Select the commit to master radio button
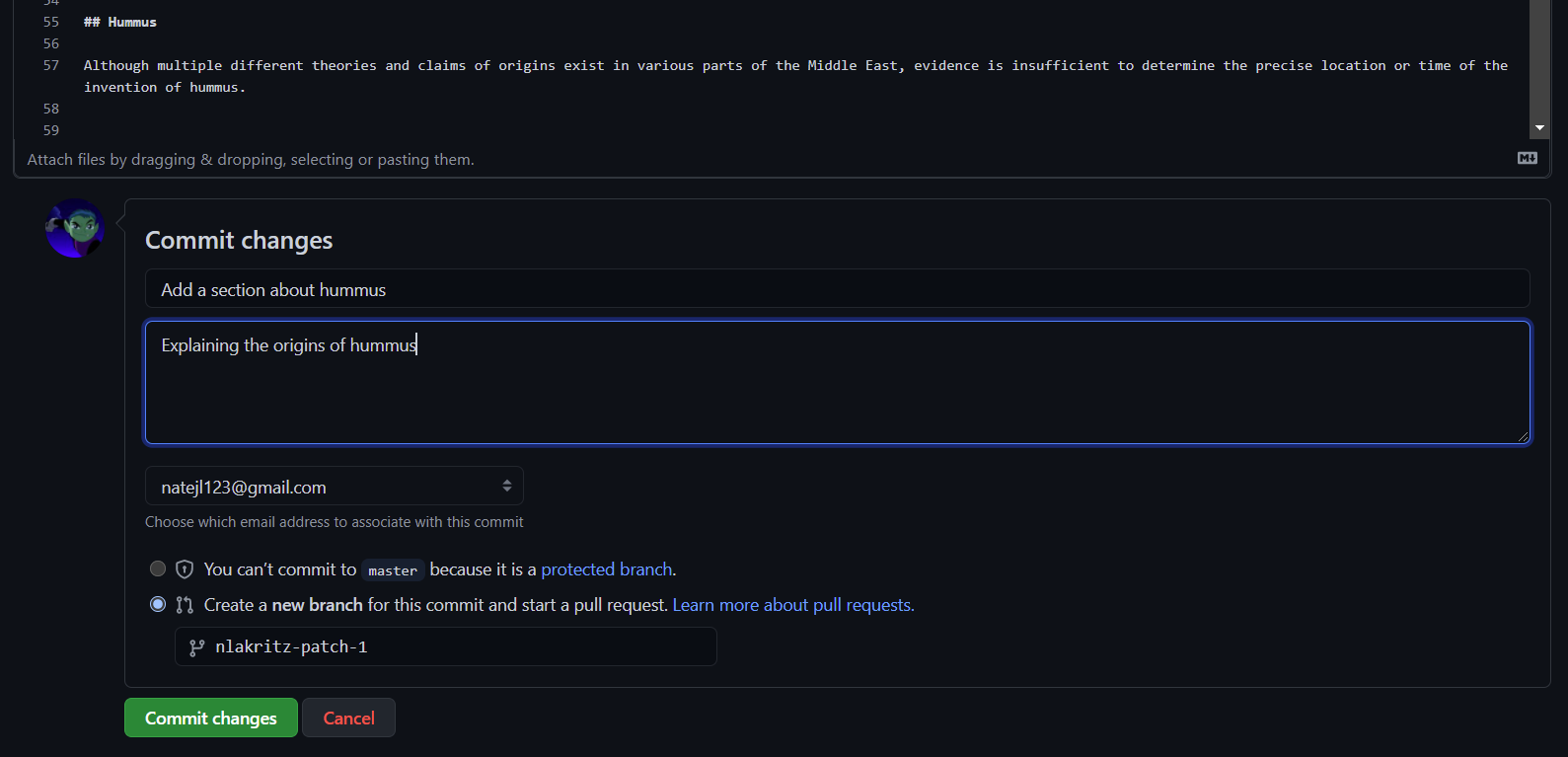The image size is (1568, 757). (158, 568)
